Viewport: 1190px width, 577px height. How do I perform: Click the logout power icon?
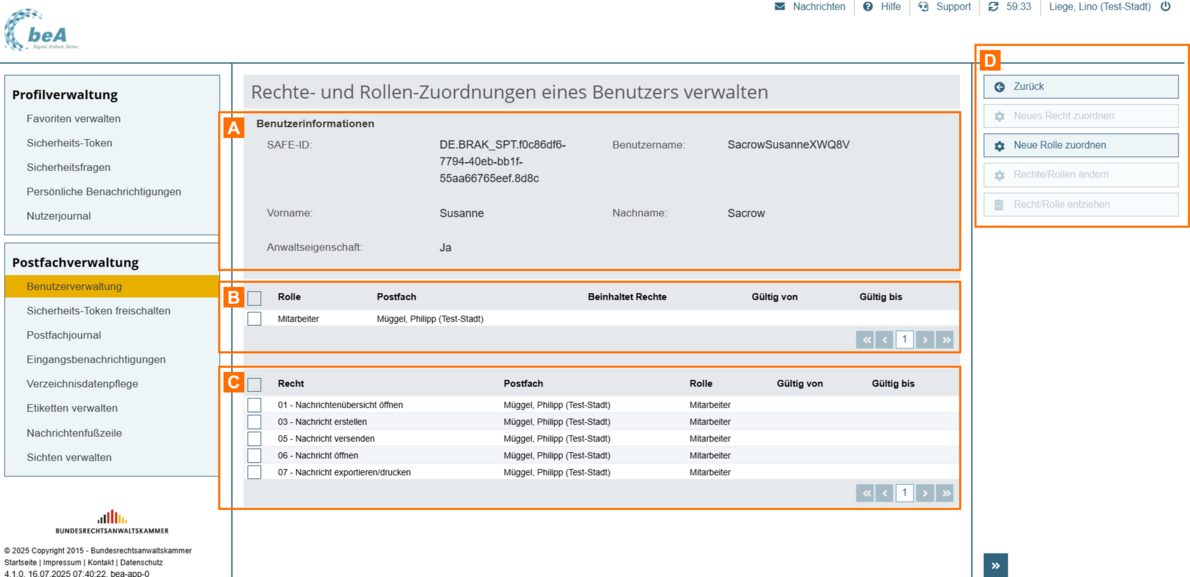1165,7
